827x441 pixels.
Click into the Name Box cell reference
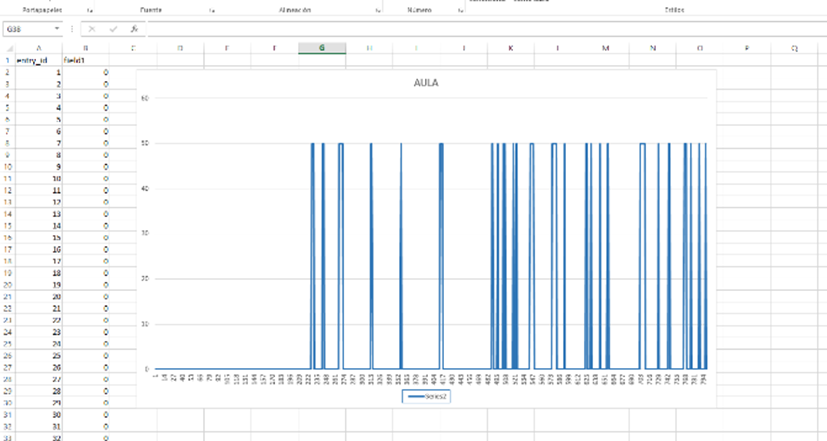tap(27, 29)
